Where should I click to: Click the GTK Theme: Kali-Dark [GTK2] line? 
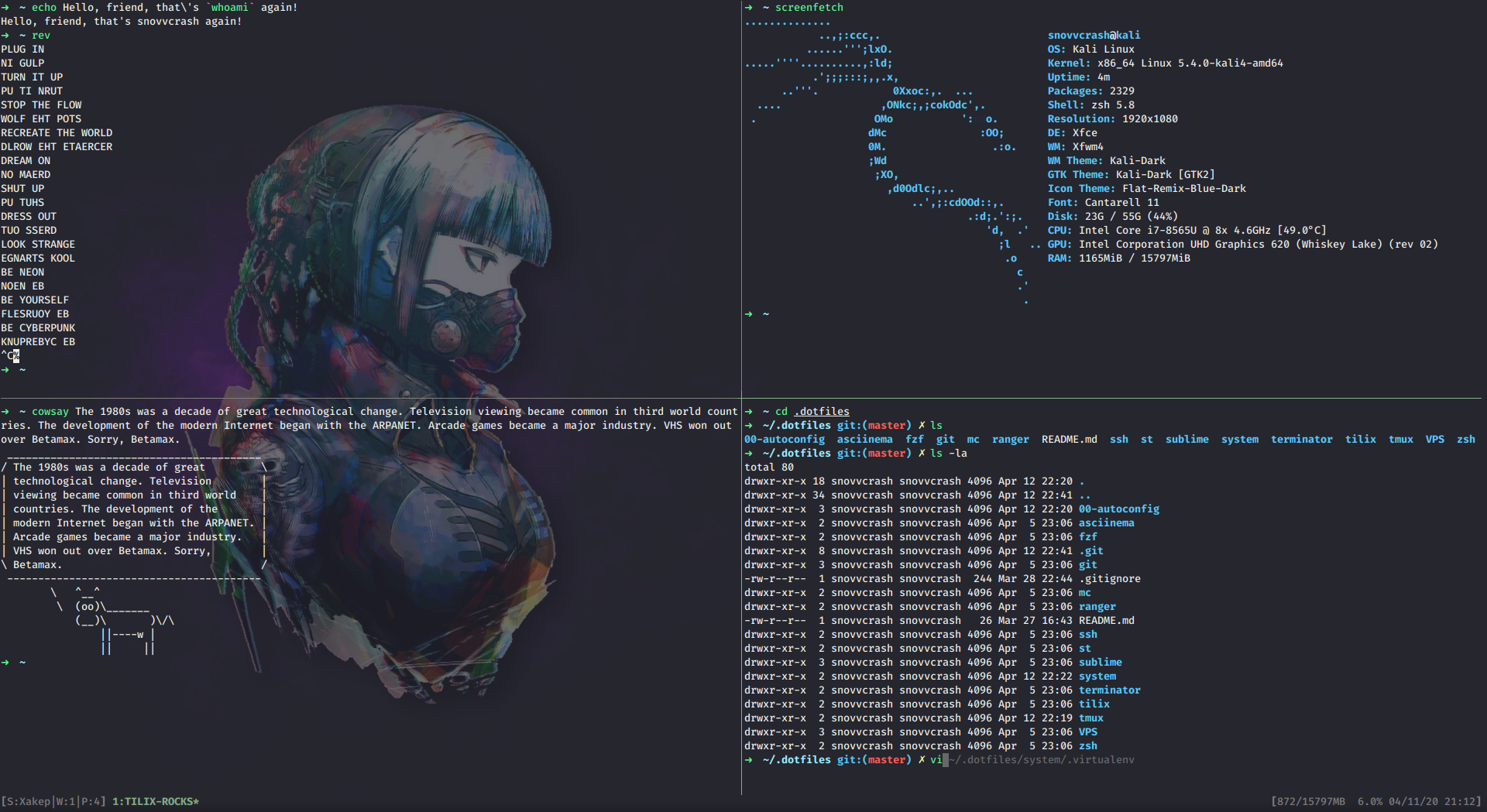click(1131, 174)
